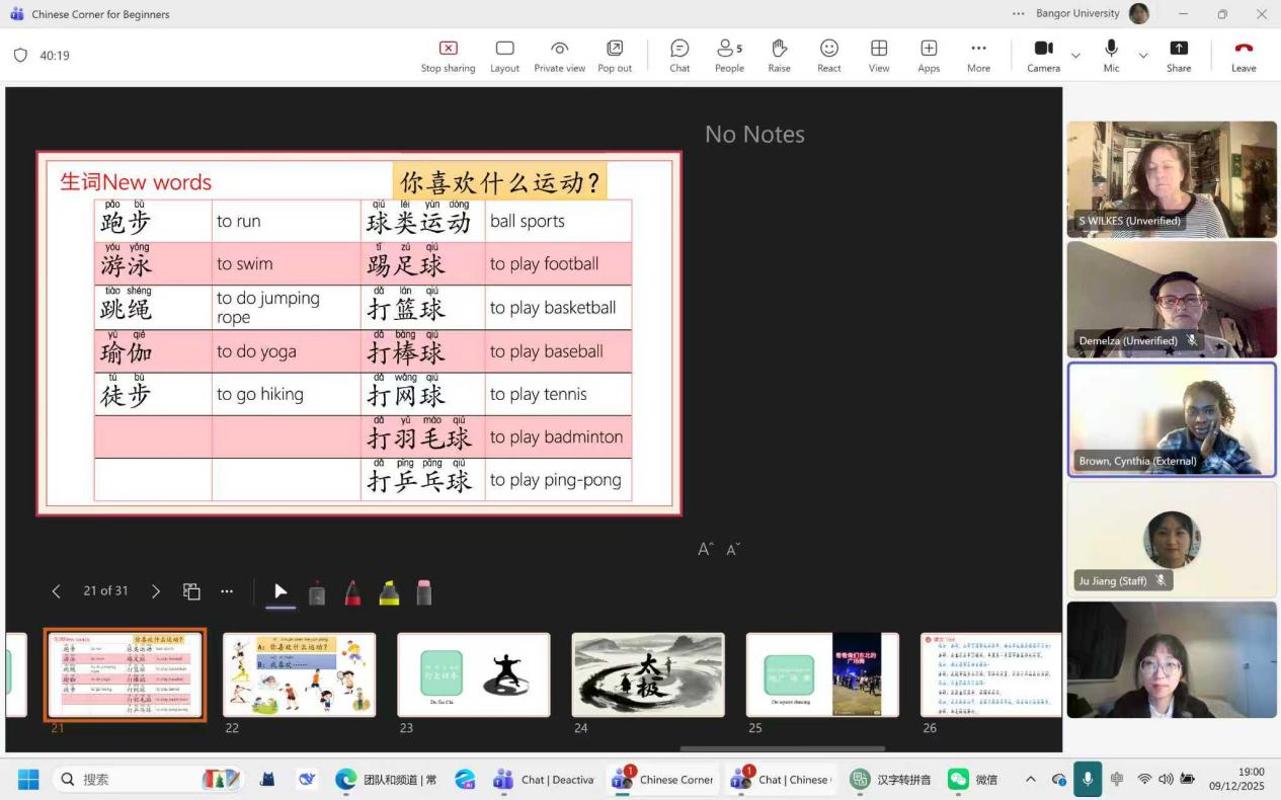Show the People participants list

point(728,55)
